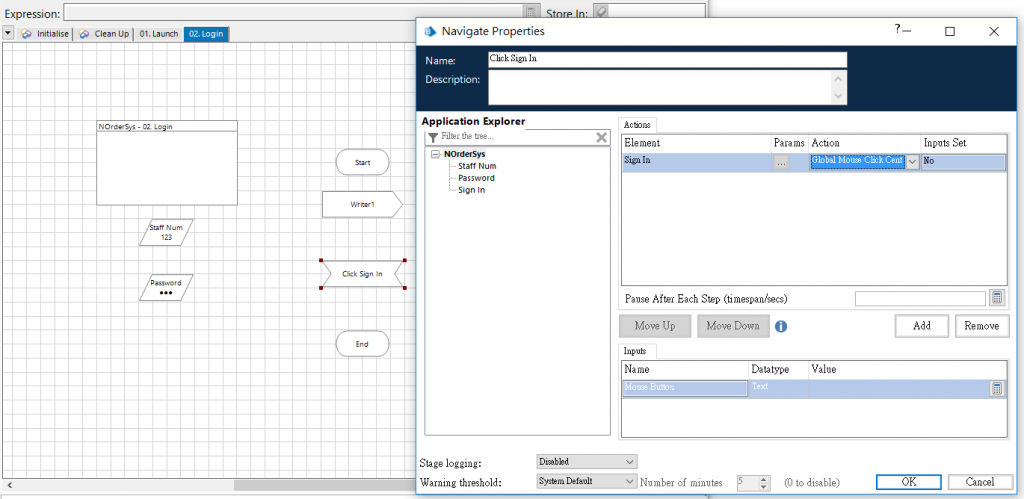Open the page list dropdown arrow left of Initialise

pyautogui.click(x=7, y=33)
